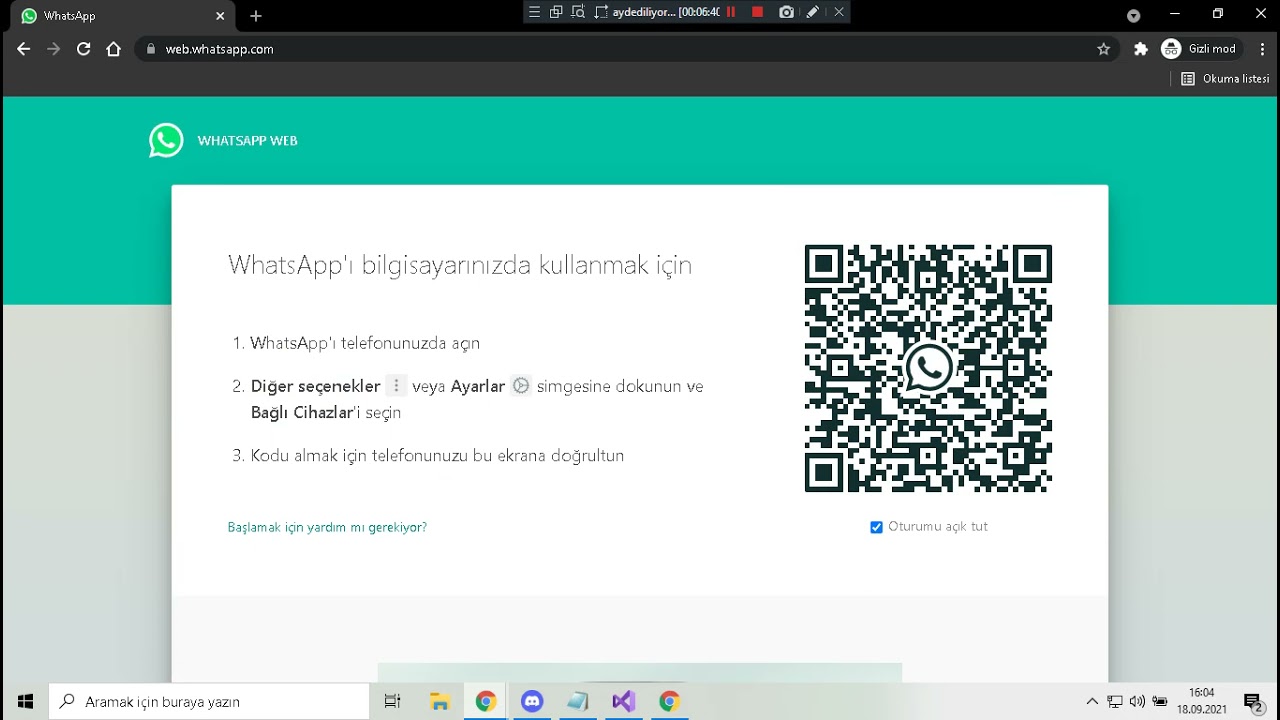Reload the web.whatsapp.com page

point(84,49)
